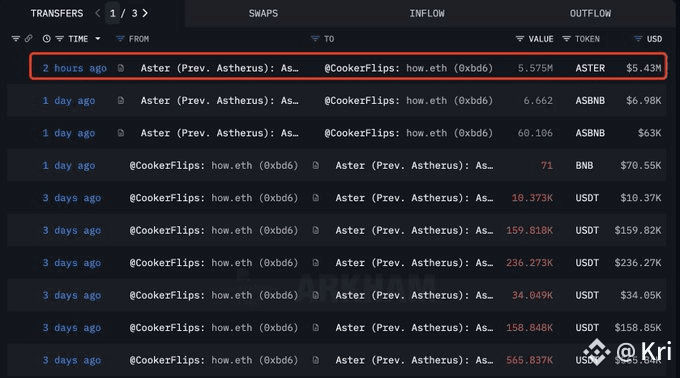This screenshot has width=680, height=378.
Task: Expand the TIME sort dropdown arrow
Action: (x=98, y=39)
